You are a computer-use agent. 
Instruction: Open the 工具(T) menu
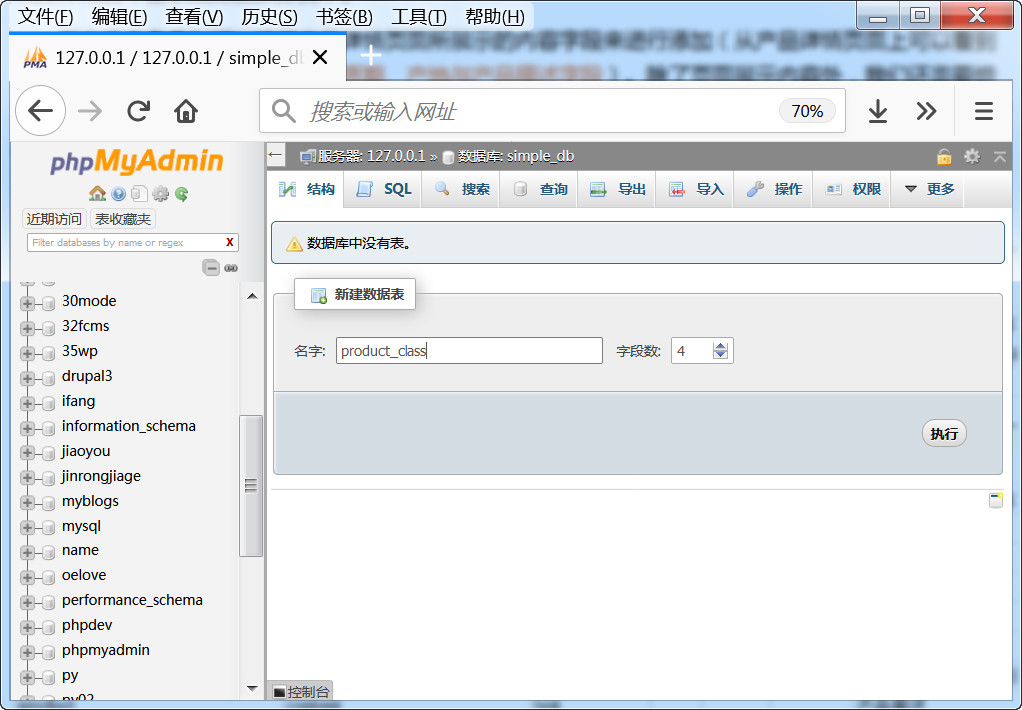[418, 16]
